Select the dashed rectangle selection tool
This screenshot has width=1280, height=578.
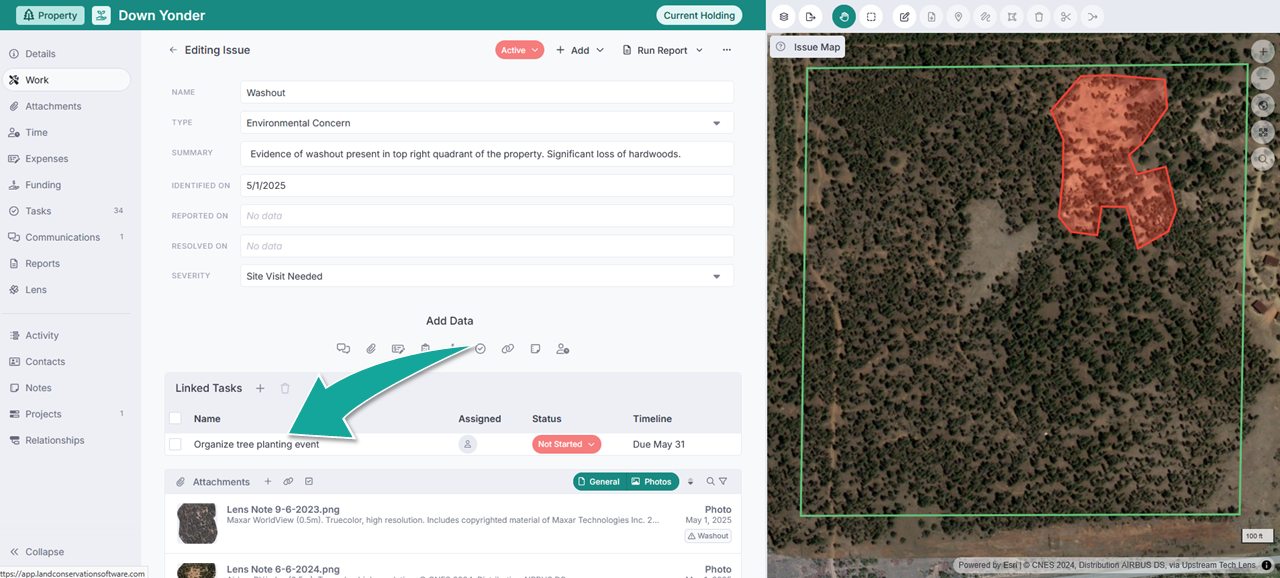click(x=871, y=17)
